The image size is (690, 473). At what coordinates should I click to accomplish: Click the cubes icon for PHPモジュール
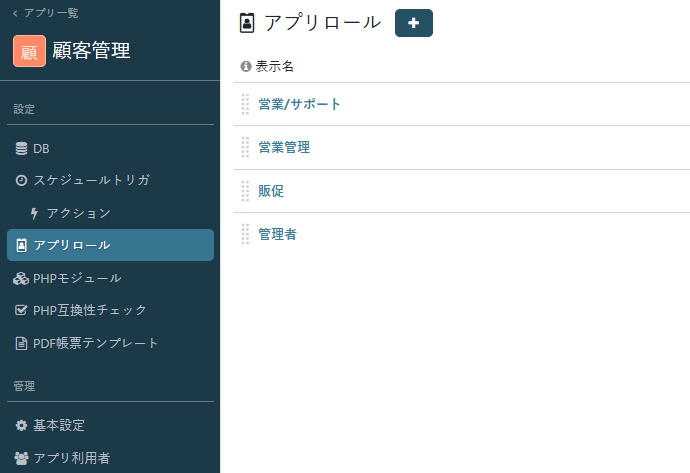(x=21, y=278)
